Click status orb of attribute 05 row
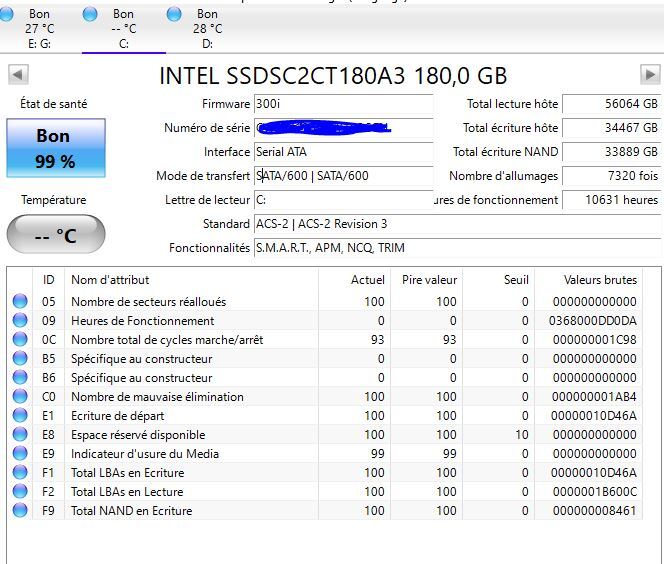This screenshot has width=664, height=564. coord(20,301)
